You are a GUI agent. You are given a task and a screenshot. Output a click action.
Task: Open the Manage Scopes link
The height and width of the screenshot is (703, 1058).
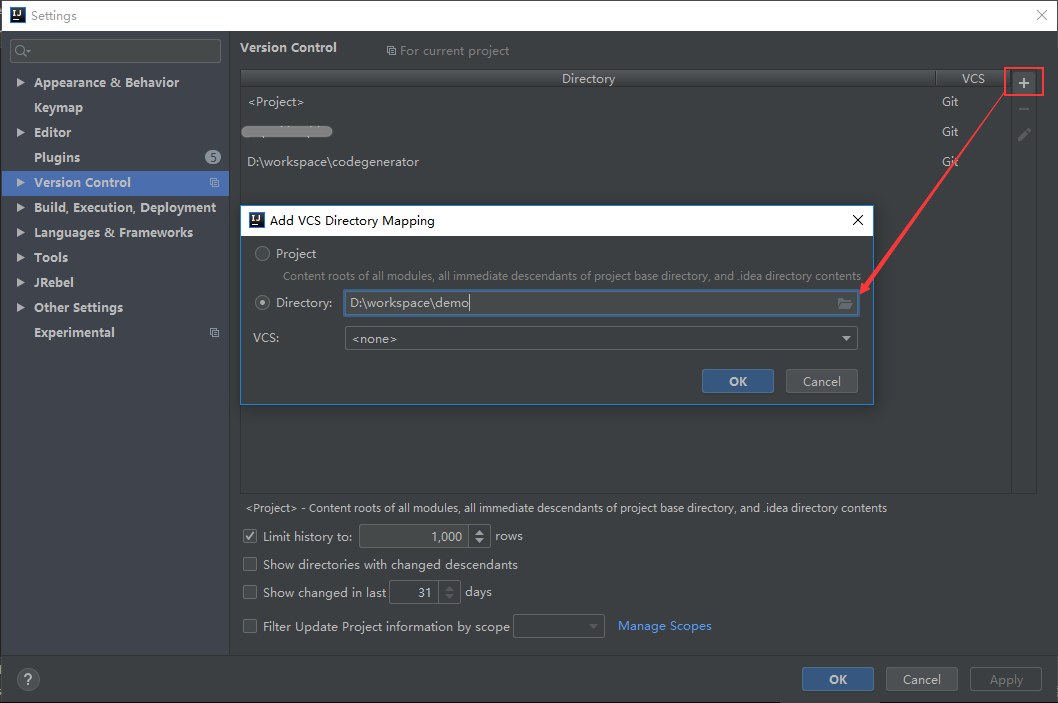[x=664, y=625]
